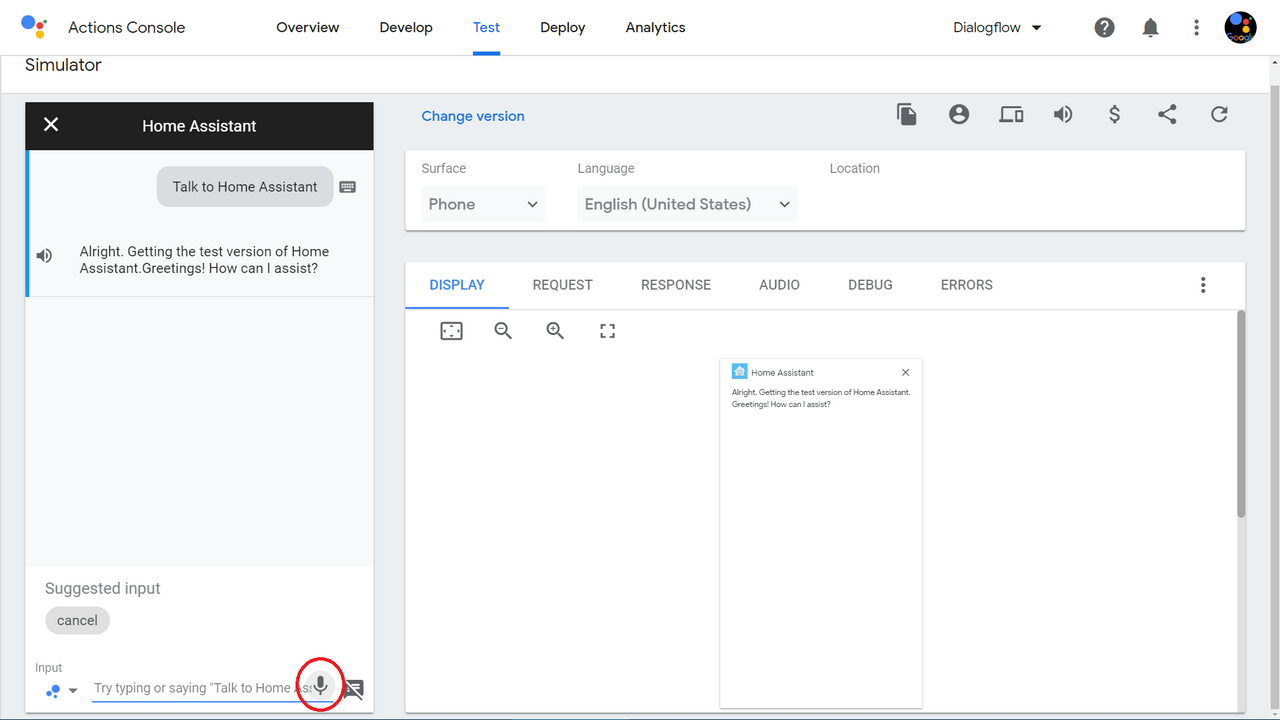Go to the Deploy tab

pyautogui.click(x=563, y=28)
